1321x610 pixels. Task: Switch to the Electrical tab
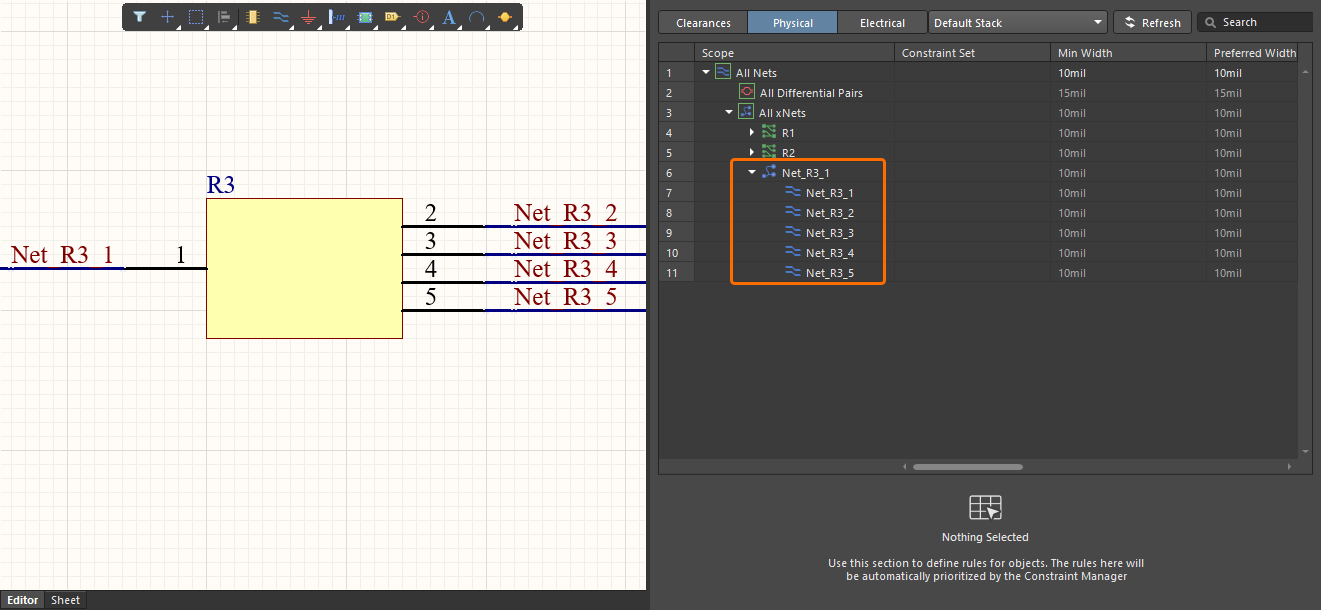point(882,22)
